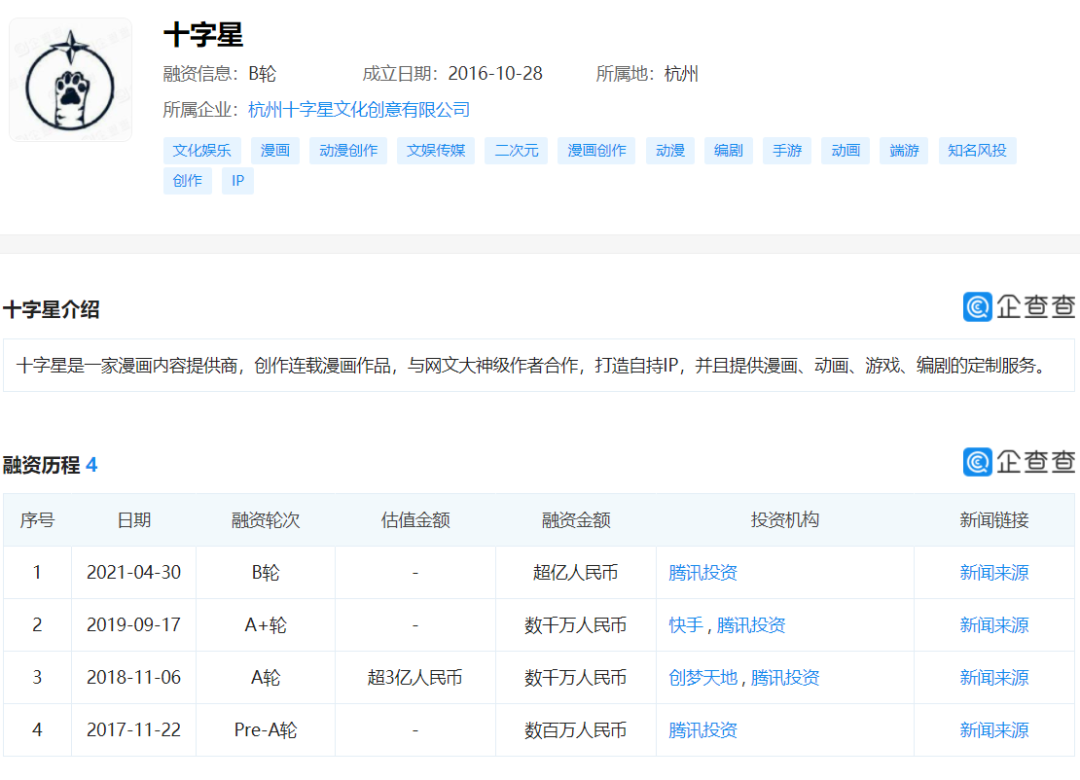The image size is (1080, 780).
Task: Click the 2018-11-06 date cell
Action: (134, 677)
